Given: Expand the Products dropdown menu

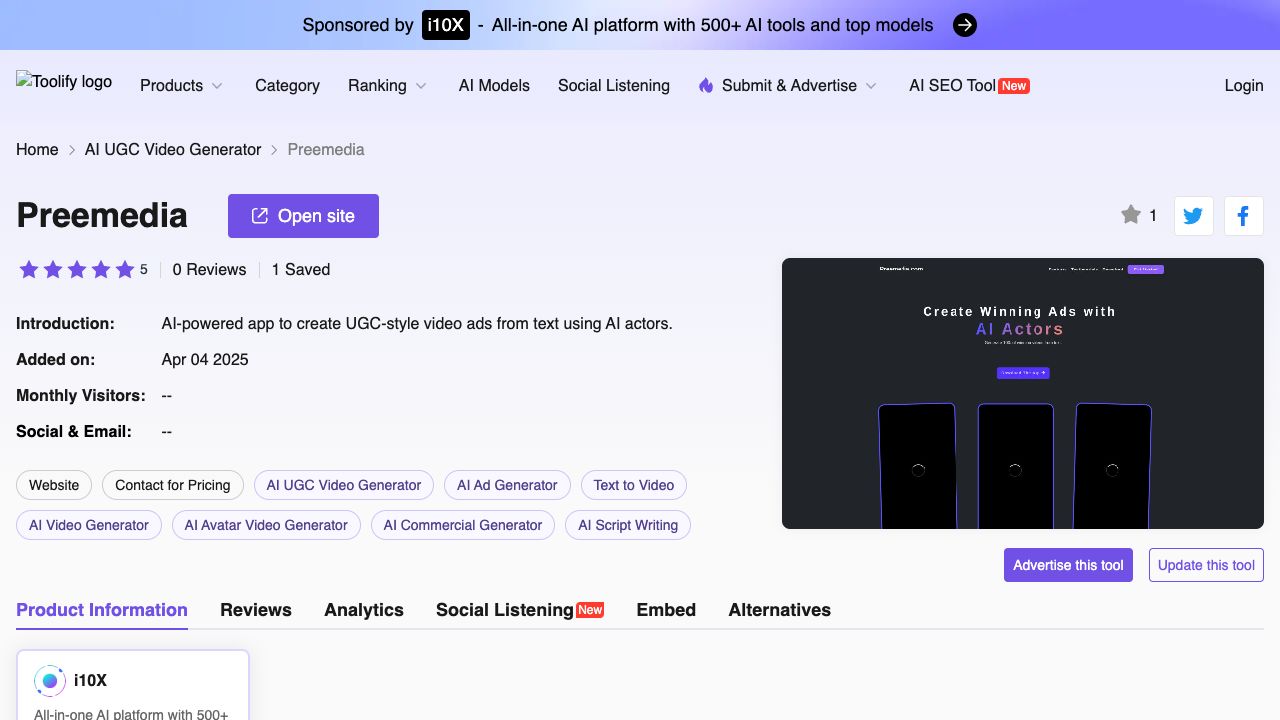Looking at the screenshot, I should click(x=181, y=86).
